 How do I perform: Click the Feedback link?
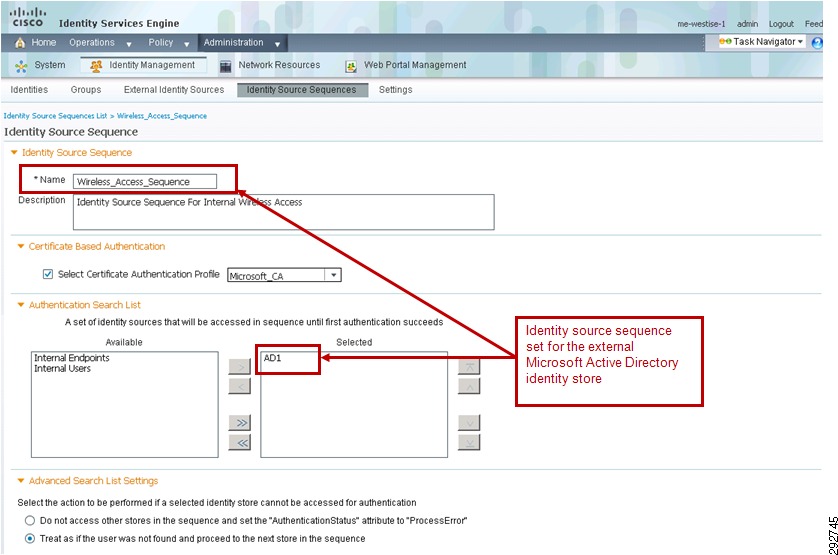pyautogui.click(x=814, y=24)
